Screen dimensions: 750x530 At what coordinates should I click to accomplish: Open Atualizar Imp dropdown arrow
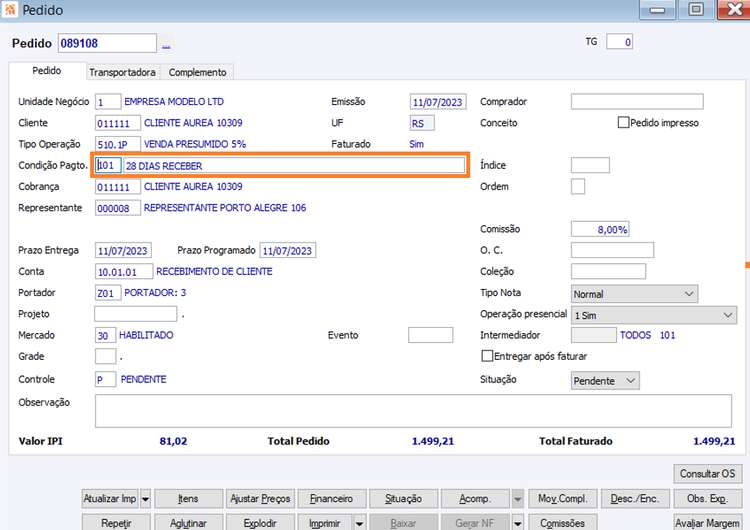[145, 499]
